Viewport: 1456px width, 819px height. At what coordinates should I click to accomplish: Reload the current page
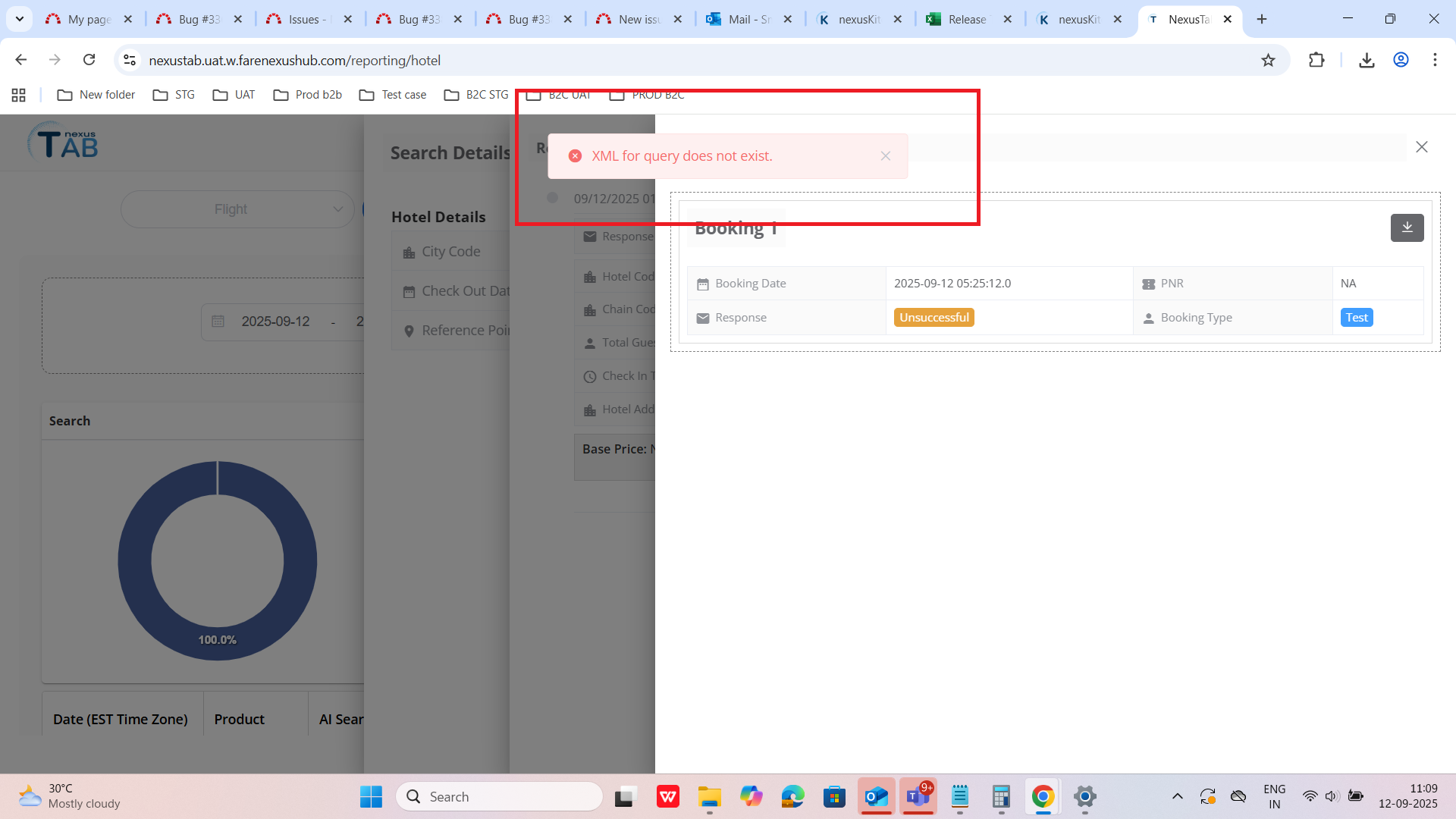89,60
